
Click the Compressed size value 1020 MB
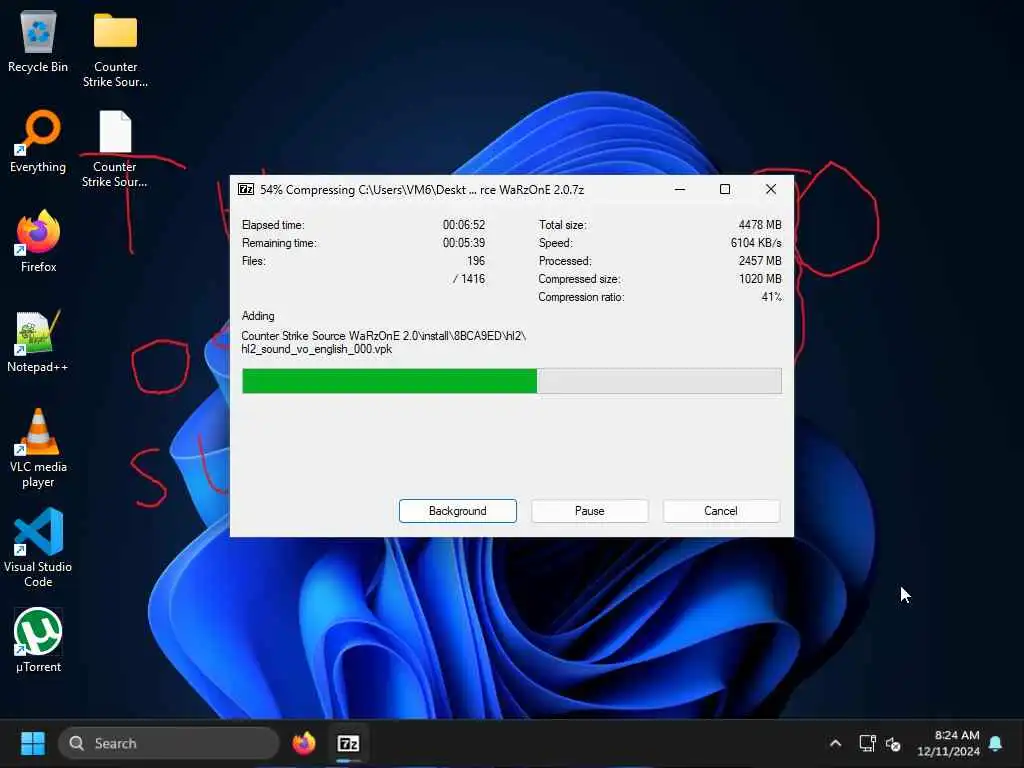[760, 279]
